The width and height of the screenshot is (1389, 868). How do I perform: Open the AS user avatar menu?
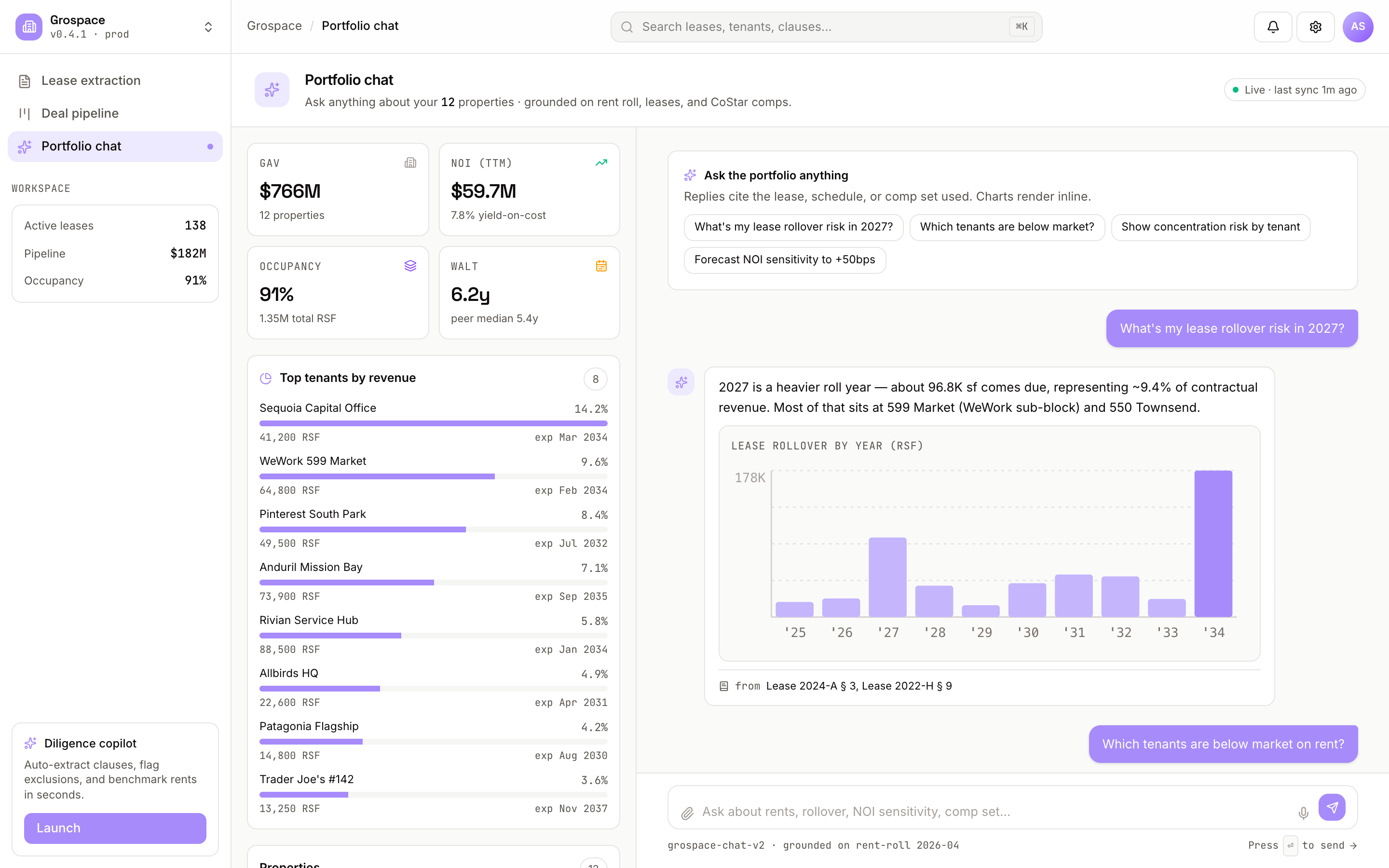point(1358,27)
